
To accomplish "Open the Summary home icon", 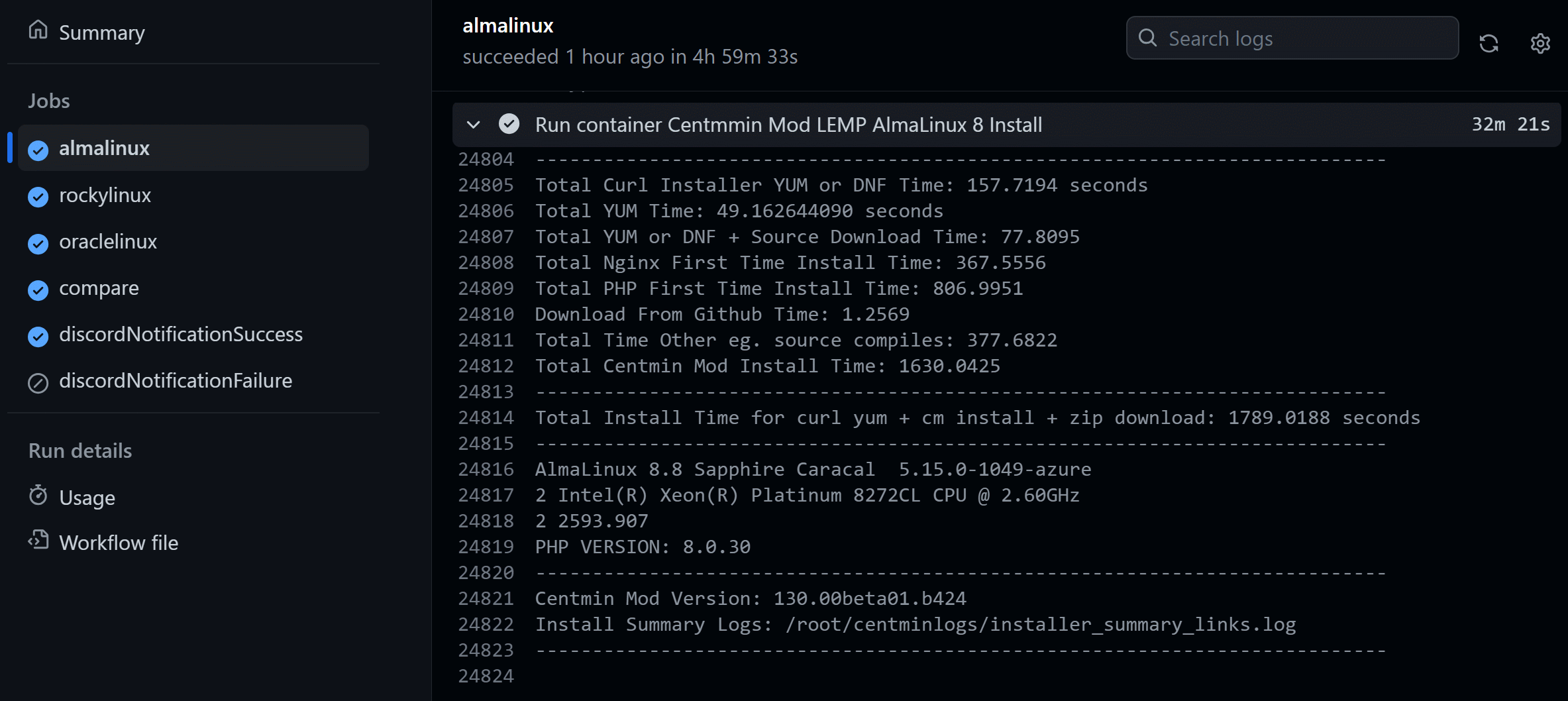I will pos(38,30).
